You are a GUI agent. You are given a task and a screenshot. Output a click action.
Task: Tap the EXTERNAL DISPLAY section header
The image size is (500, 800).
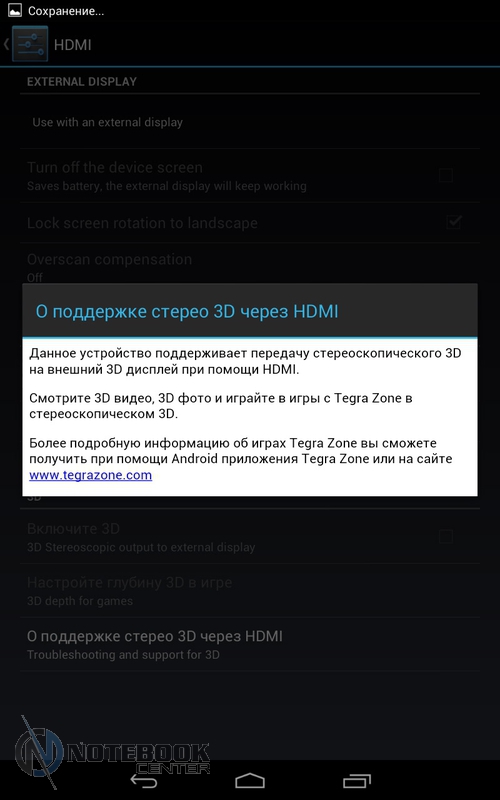pyautogui.click(x=82, y=82)
